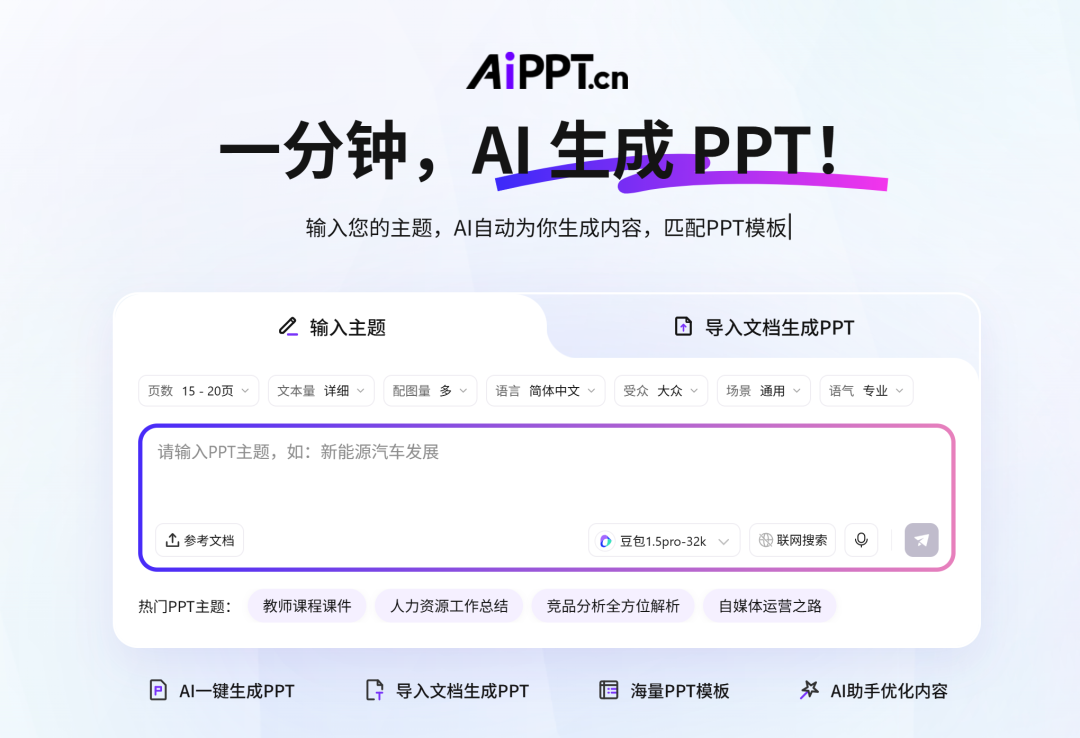Open the AI一键生成PPT feature link
Image resolution: width=1080 pixels, height=738 pixels.
(236, 690)
